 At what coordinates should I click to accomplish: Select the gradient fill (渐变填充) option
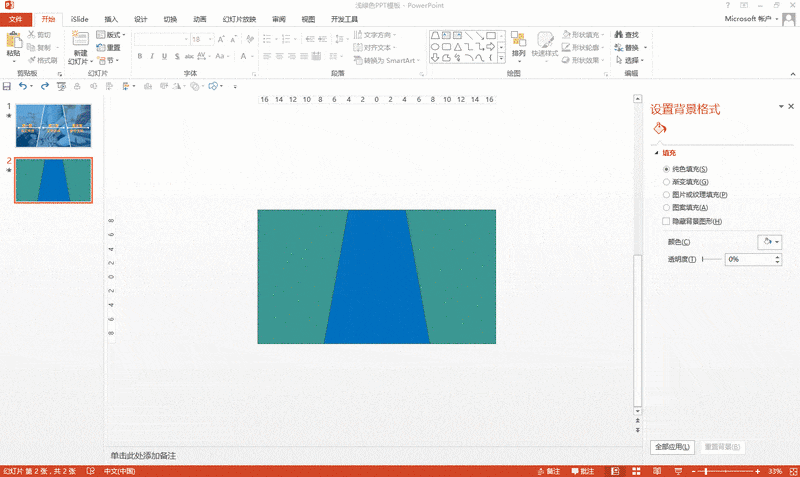tap(667, 182)
